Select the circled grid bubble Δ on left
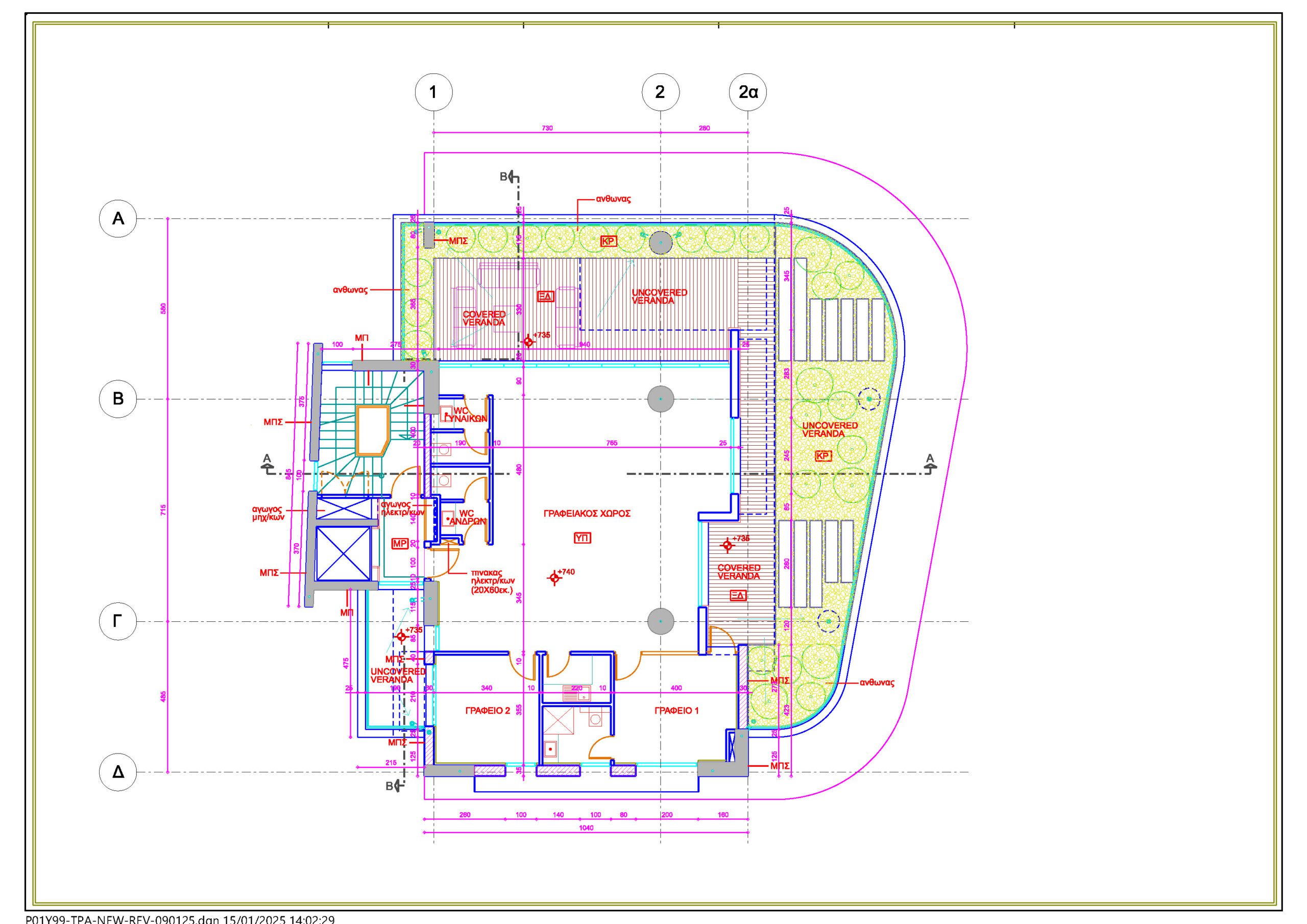The height and width of the screenshot is (924, 1307). [118, 772]
